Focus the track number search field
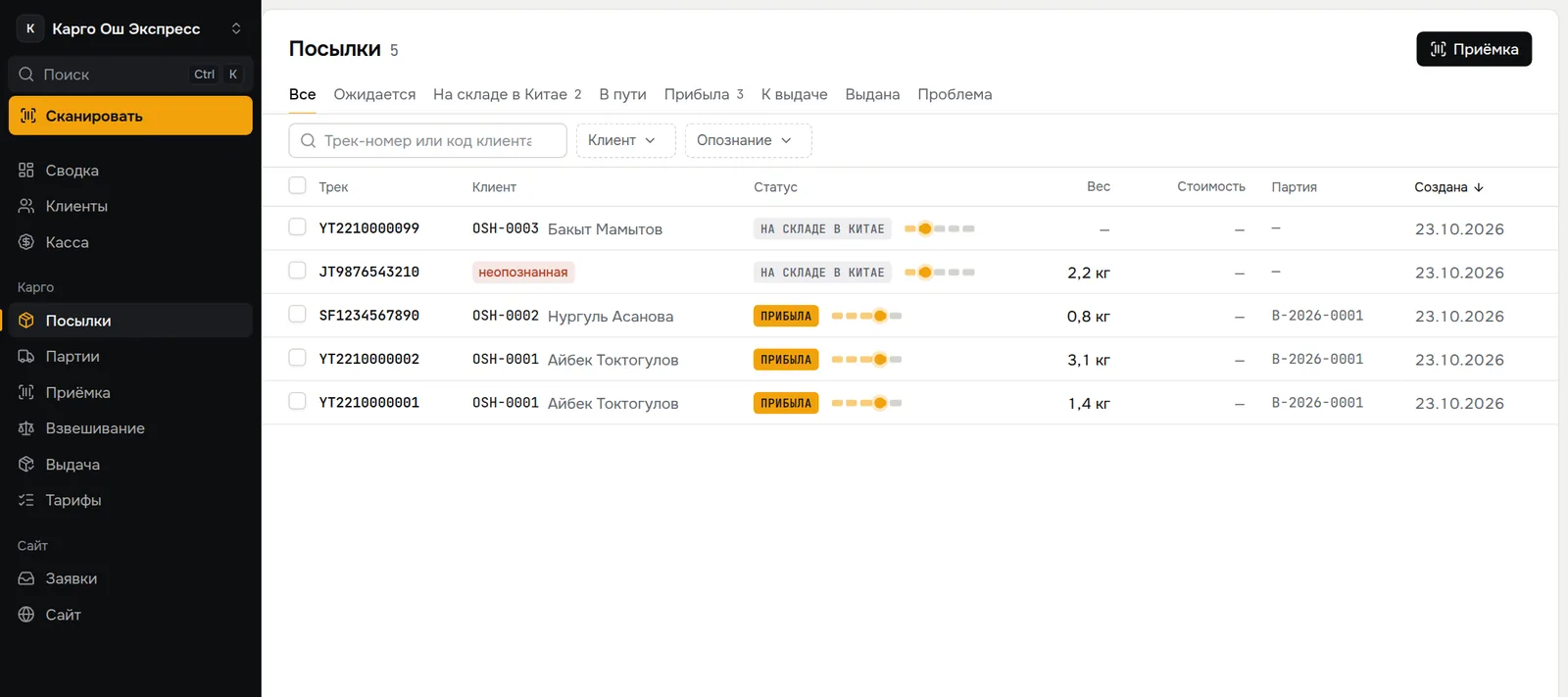 pyautogui.click(x=427, y=140)
